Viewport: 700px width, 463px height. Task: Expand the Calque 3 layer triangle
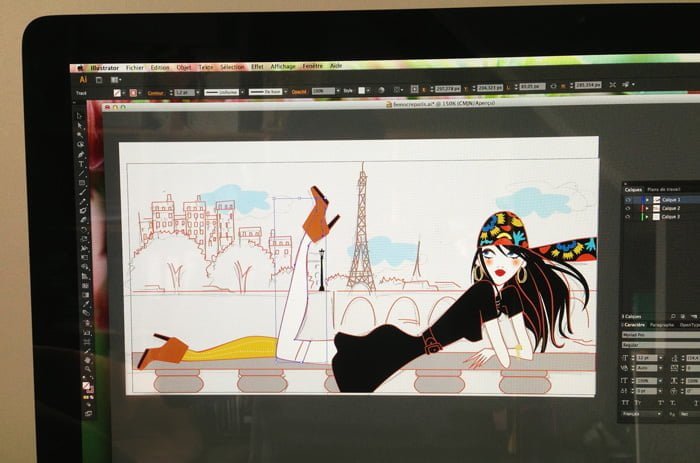click(x=647, y=217)
